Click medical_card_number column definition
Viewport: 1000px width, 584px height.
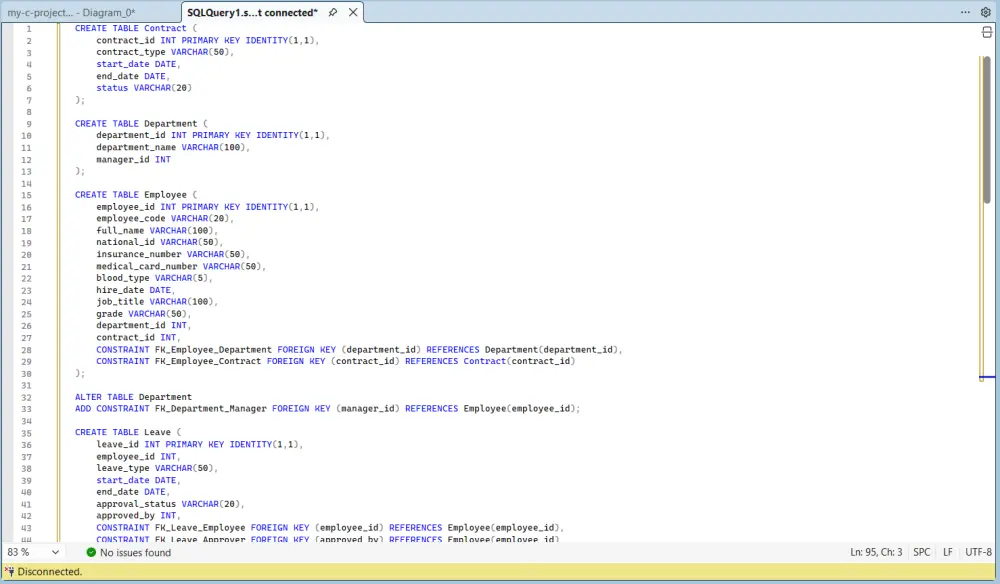(181, 266)
